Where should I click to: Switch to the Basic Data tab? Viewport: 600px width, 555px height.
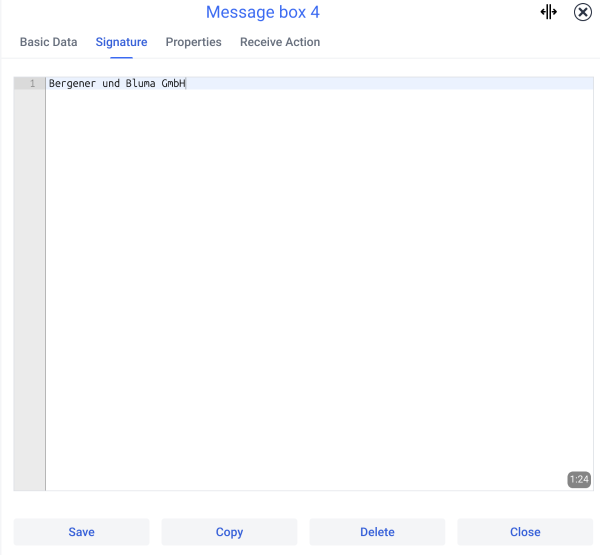pyautogui.click(x=49, y=42)
